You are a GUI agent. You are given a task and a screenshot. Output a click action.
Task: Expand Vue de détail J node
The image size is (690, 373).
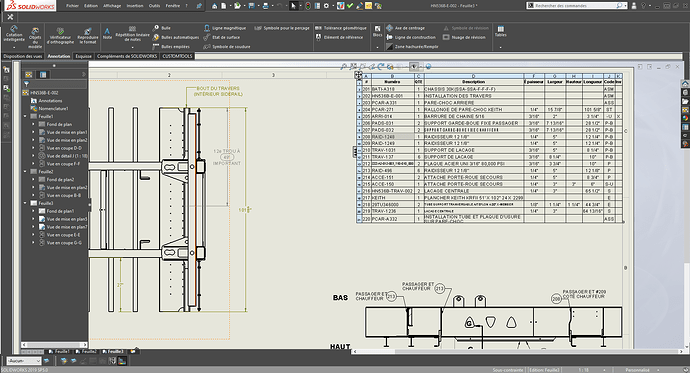[33, 156]
